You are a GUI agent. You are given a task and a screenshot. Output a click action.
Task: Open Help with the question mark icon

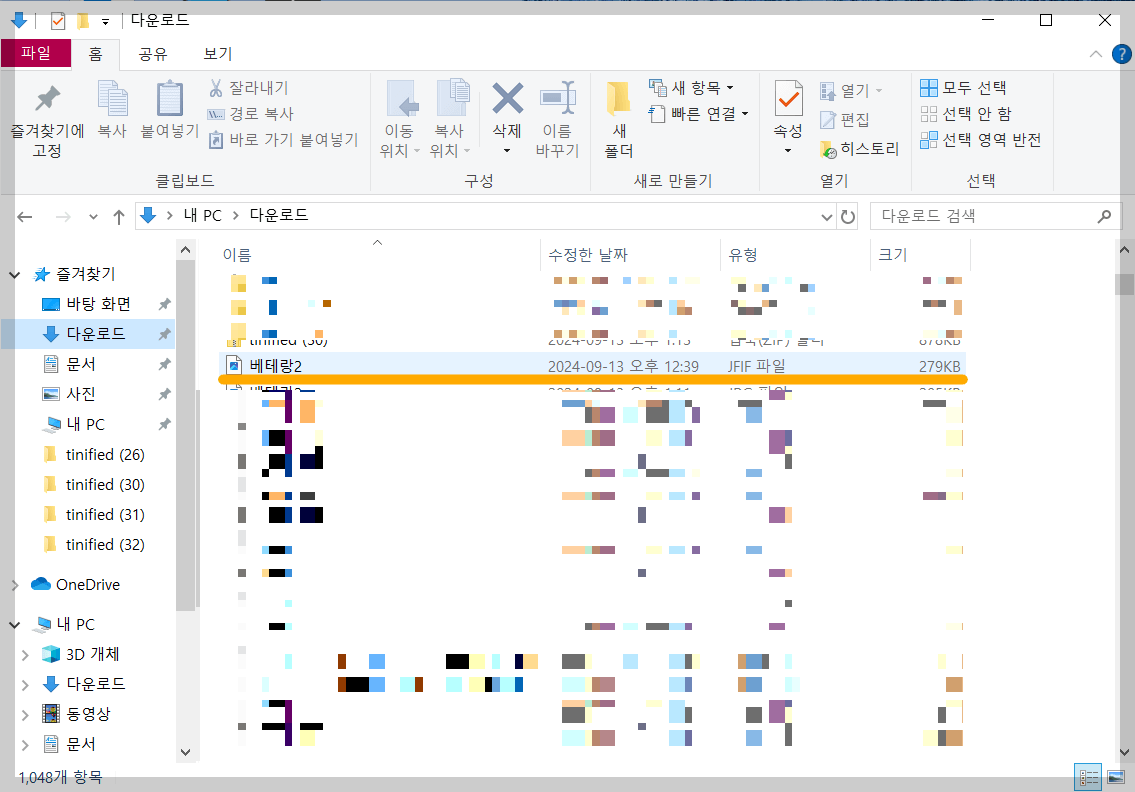[x=1121, y=54]
